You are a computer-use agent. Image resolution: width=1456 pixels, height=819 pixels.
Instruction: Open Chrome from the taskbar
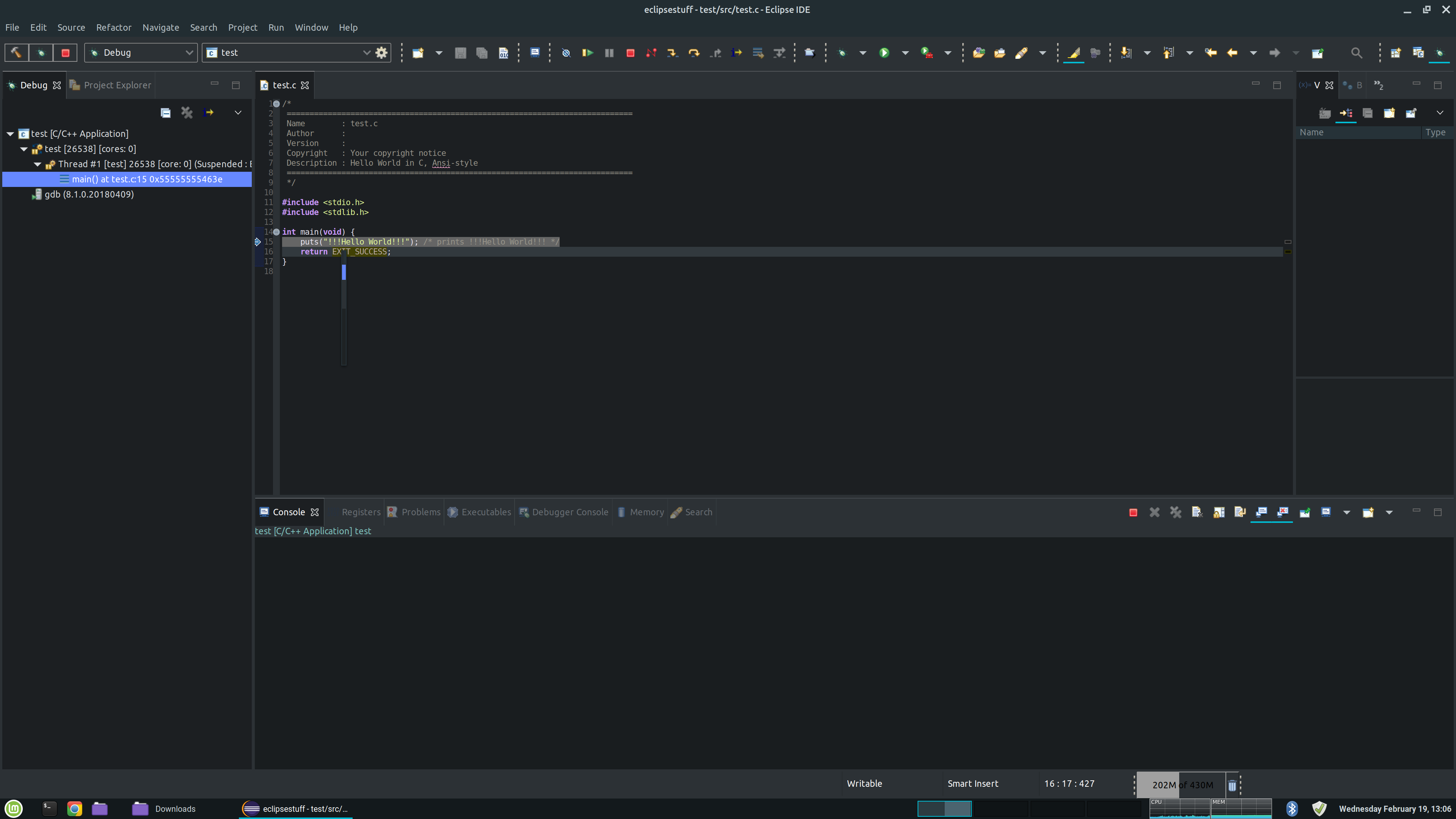coord(75,809)
